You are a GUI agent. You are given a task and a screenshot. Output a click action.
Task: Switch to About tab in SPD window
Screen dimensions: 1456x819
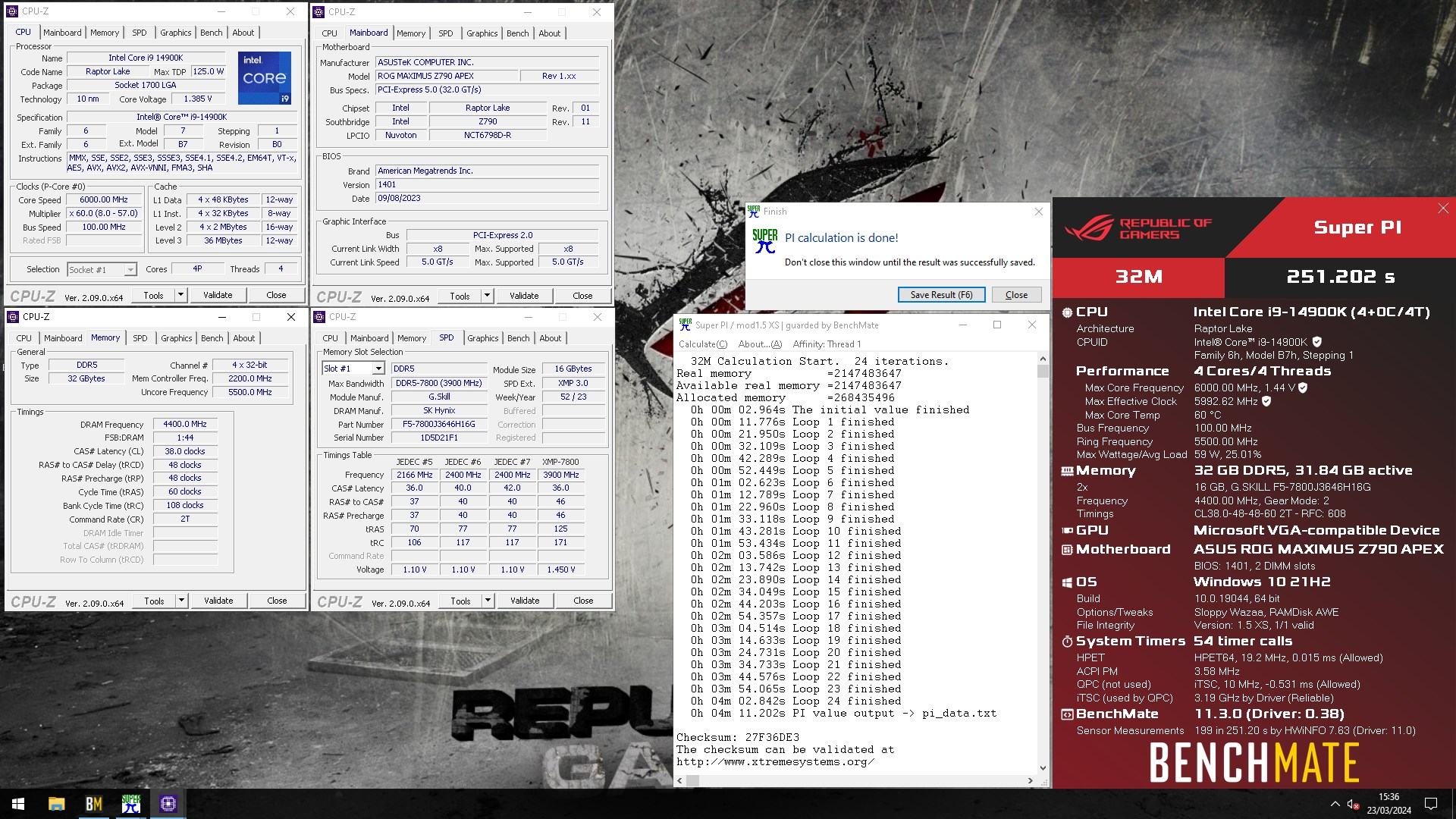point(550,338)
